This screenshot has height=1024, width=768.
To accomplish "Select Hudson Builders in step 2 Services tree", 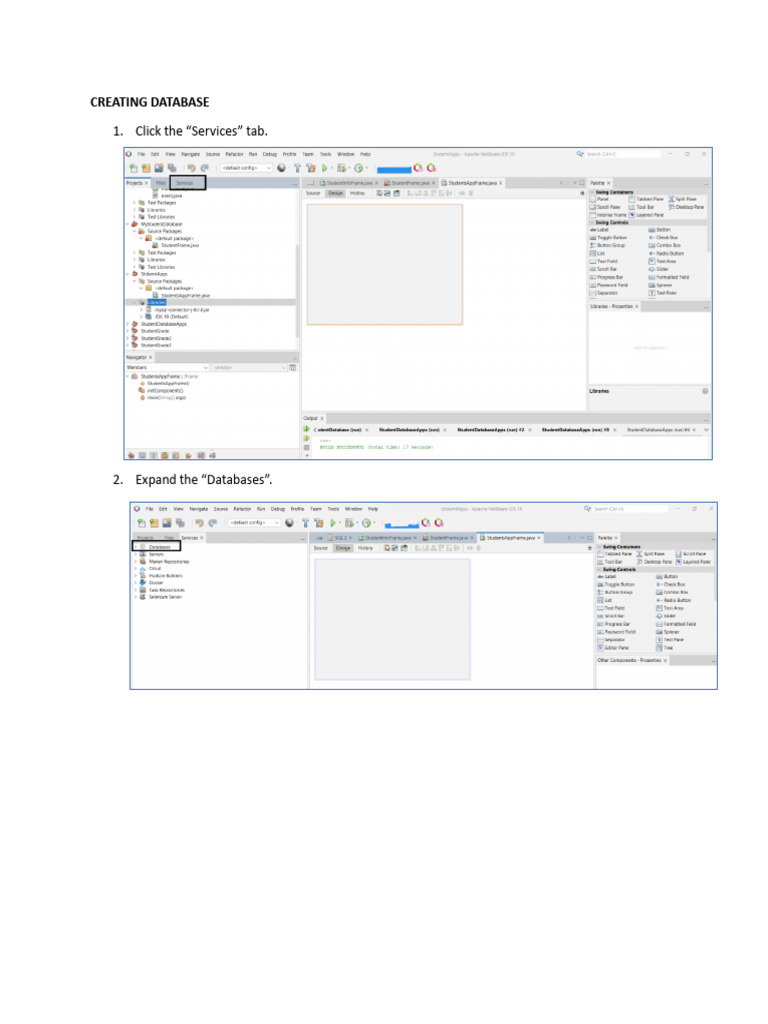I will coord(166,575).
